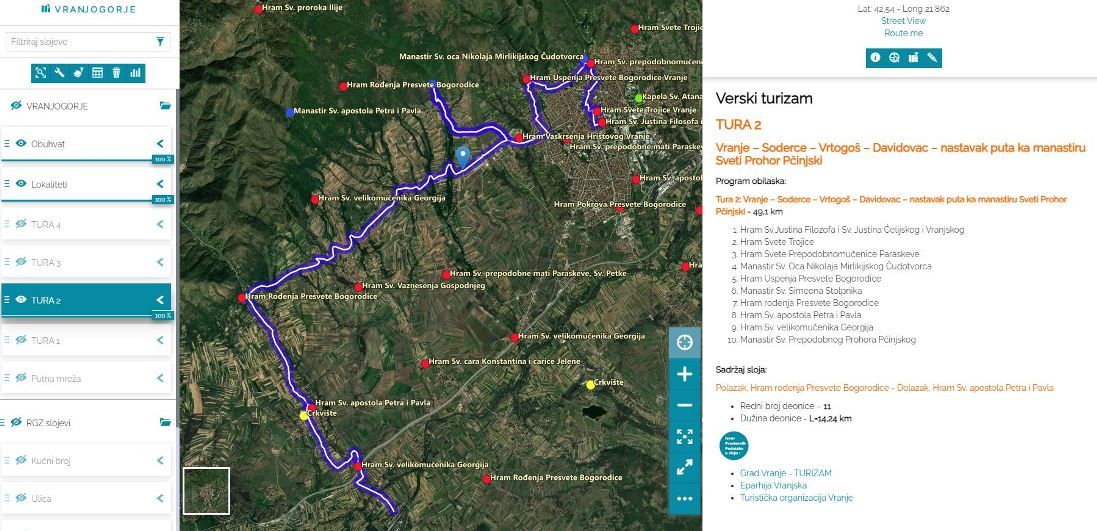The width and height of the screenshot is (1097, 531).
Task: Toggle visibility of Putna mreža layer
Action: pos(21,378)
